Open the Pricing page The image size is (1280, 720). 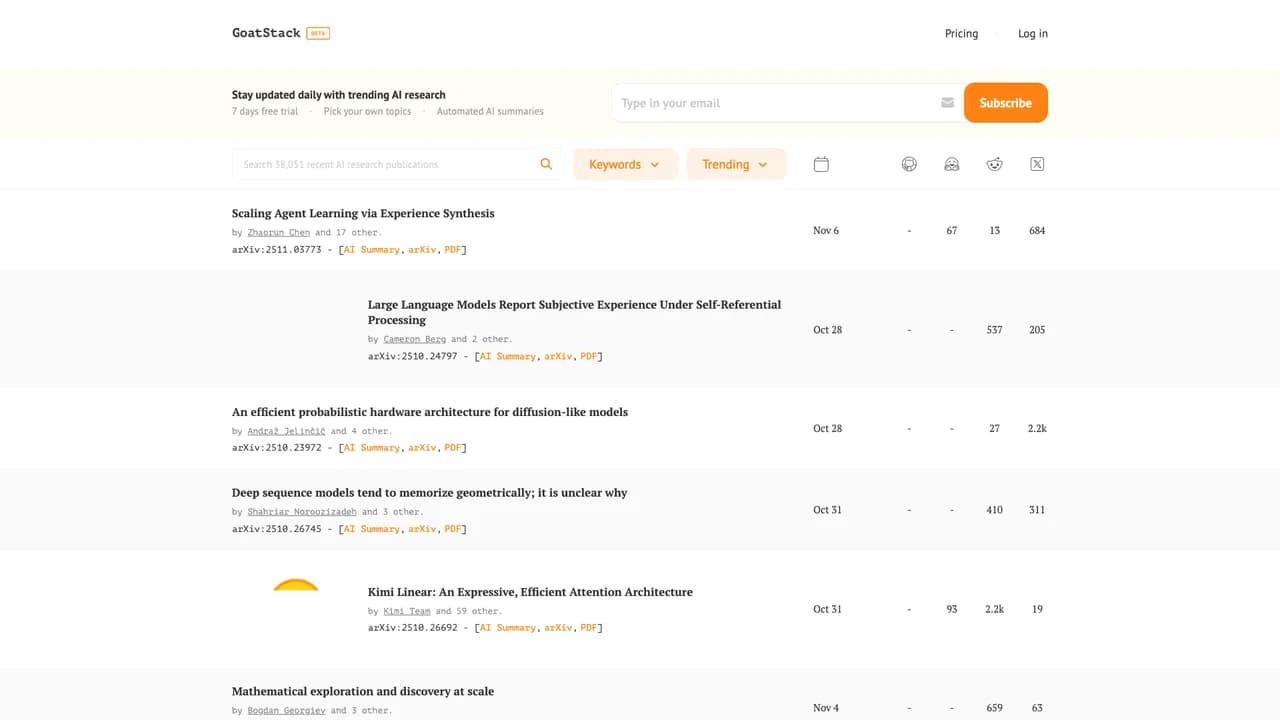pos(961,33)
